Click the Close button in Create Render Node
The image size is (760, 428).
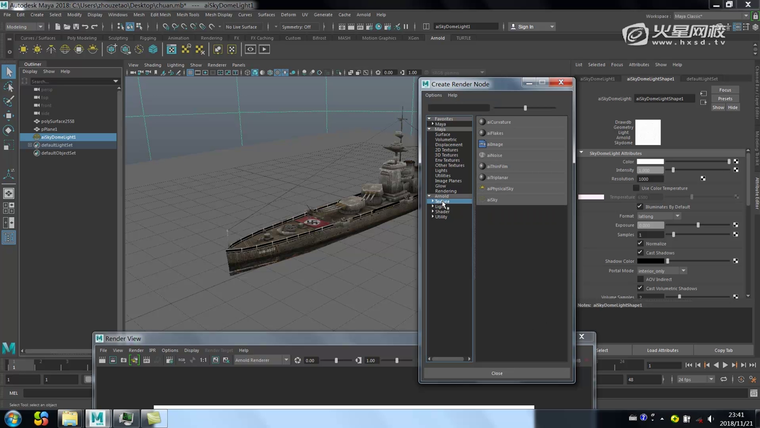click(497, 373)
